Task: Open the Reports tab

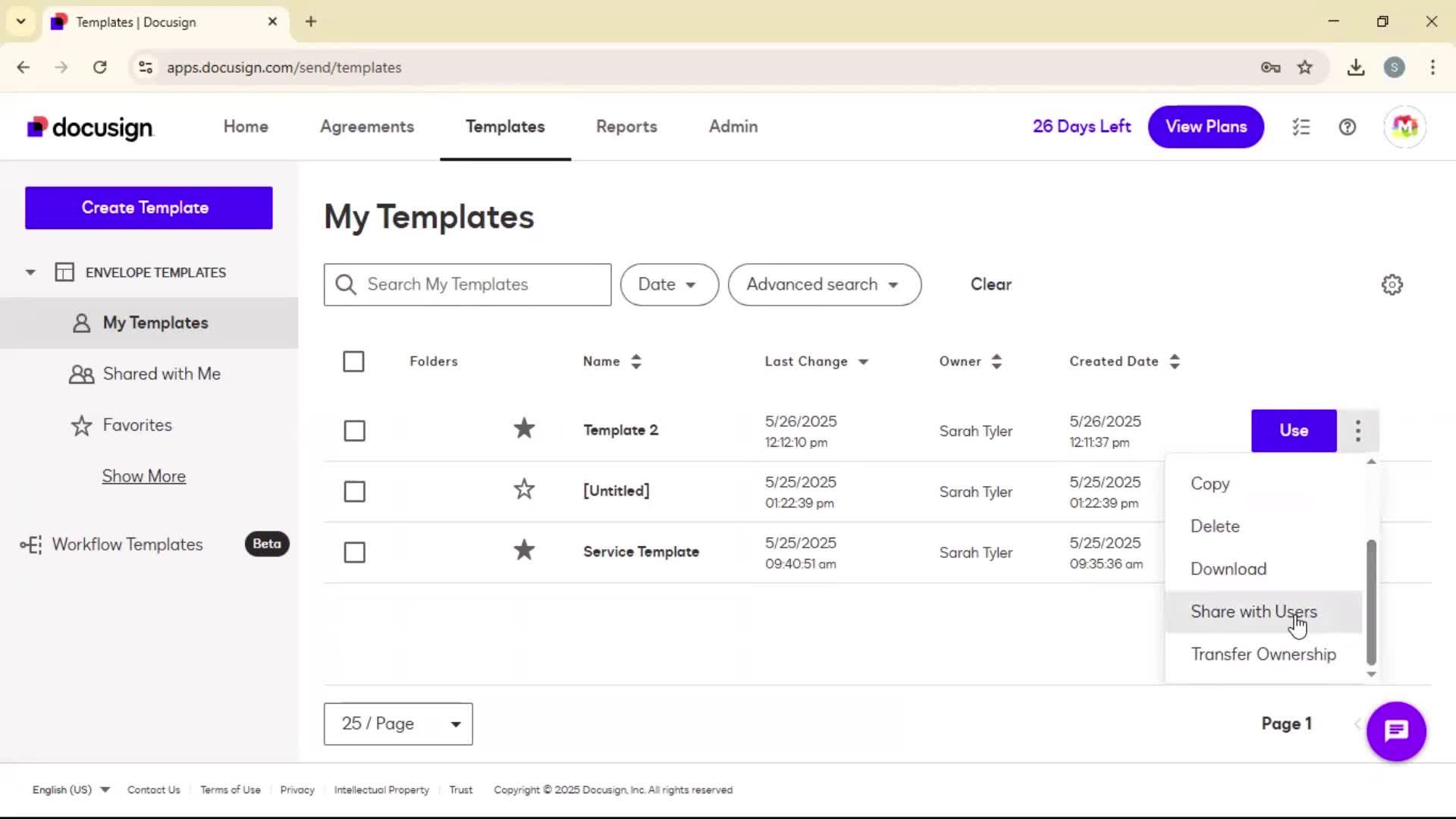Action: 626,127
